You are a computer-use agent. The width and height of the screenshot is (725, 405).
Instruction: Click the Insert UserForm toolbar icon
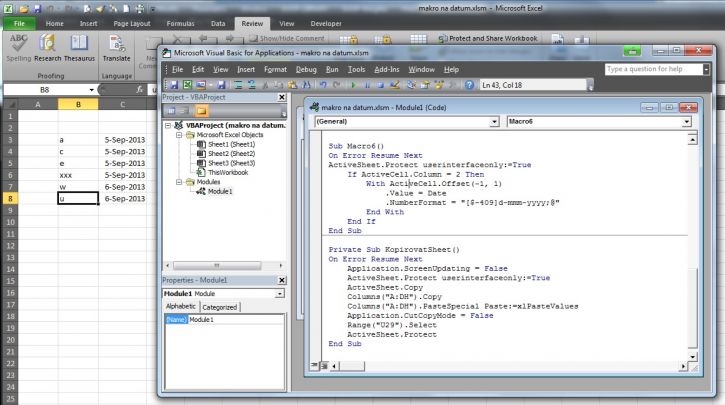click(201, 85)
